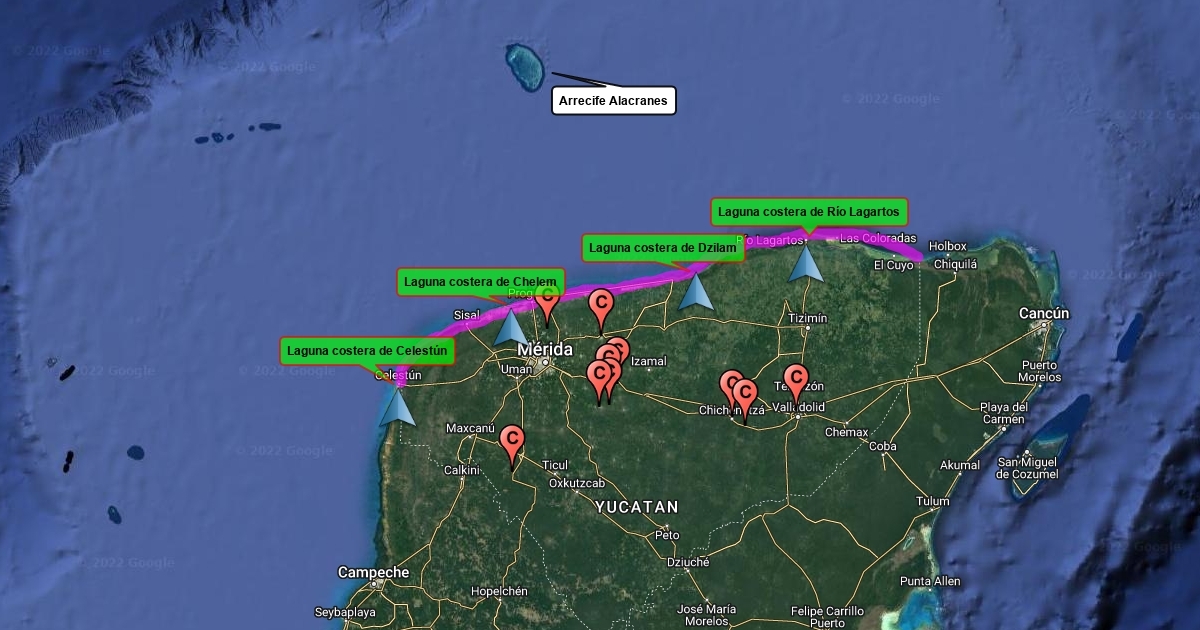Click the José María Morelos label
1200x630 pixels.
(x=706, y=615)
